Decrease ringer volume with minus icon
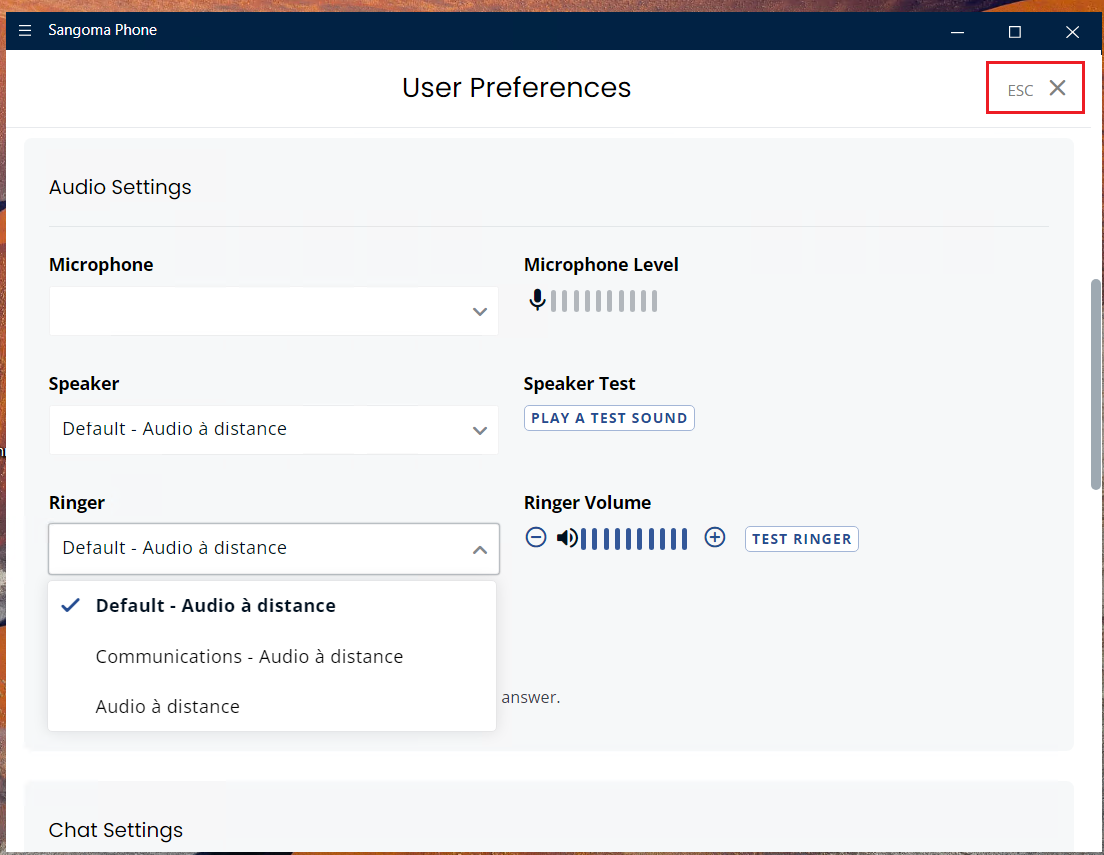1104x855 pixels. [536, 537]
